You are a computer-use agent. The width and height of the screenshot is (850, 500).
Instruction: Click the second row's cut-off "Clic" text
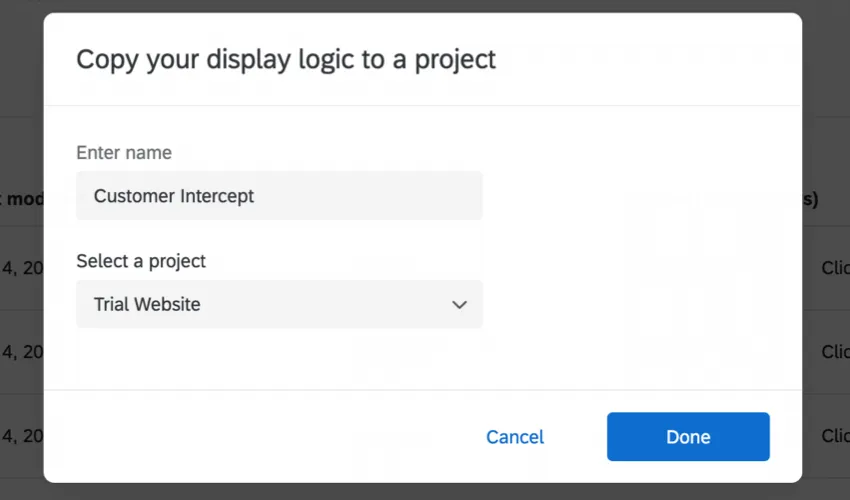point(834,352)
